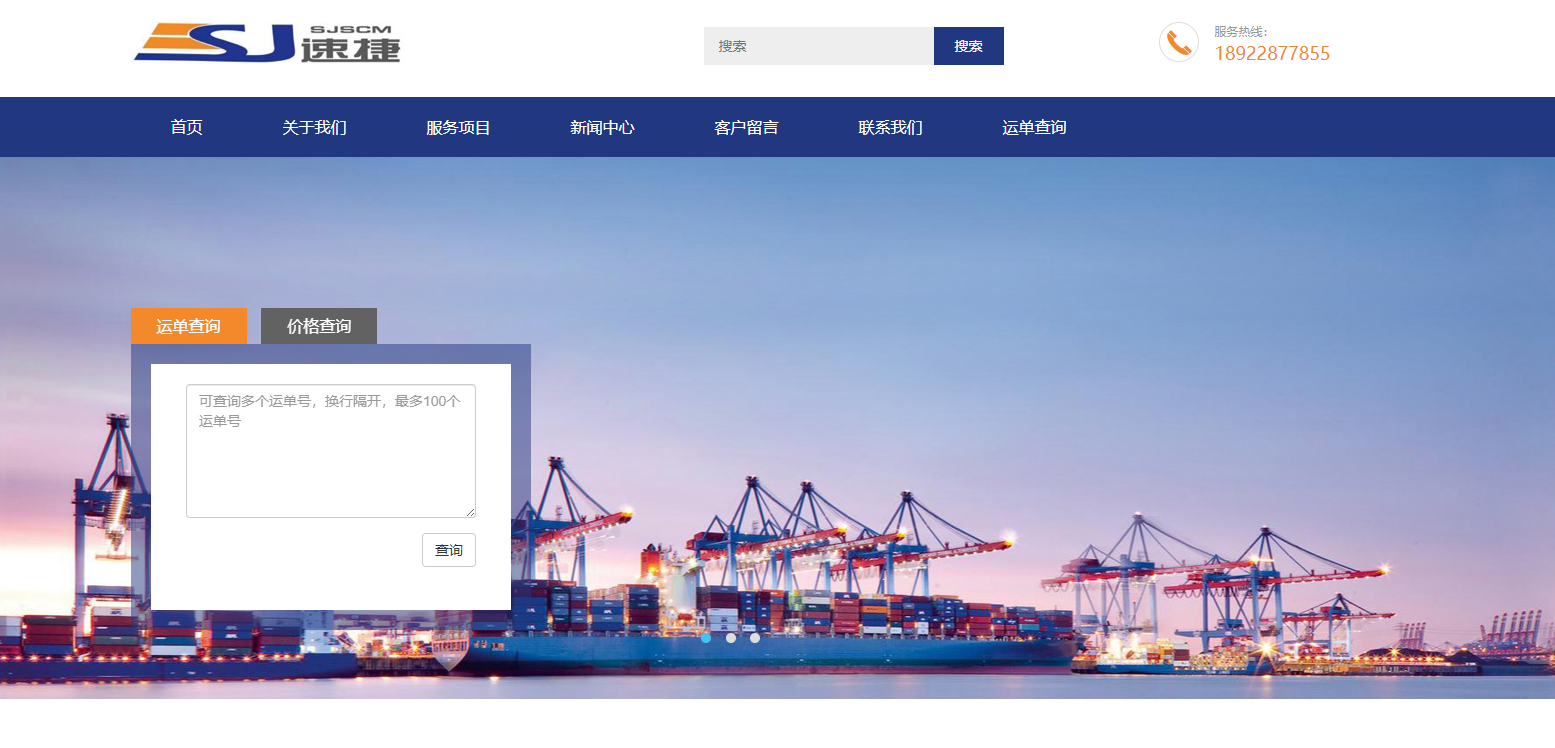Click the textarea resize grip handle
This screenshot has height=748, width=1555.
point(469,511)
